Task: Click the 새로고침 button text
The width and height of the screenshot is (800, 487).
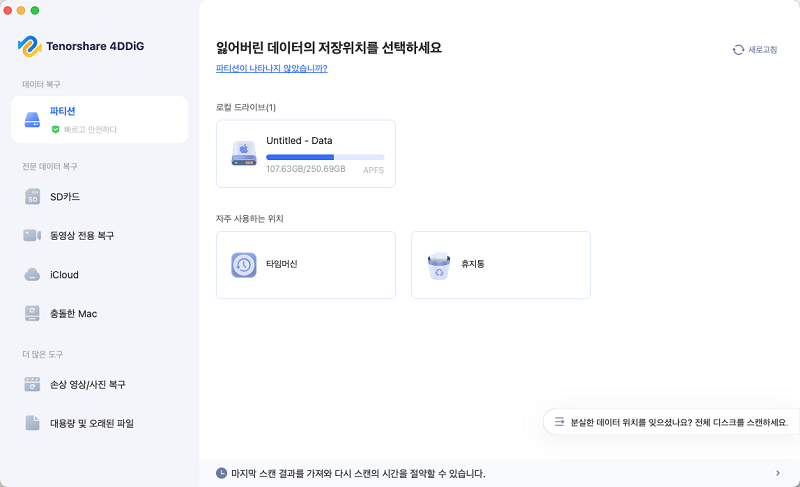Action: [762, 50]
